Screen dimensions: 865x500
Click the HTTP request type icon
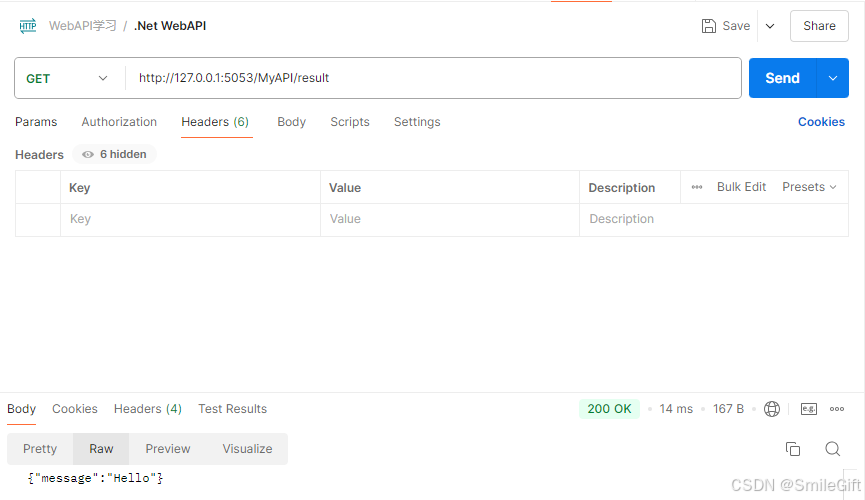pos(28,26)
